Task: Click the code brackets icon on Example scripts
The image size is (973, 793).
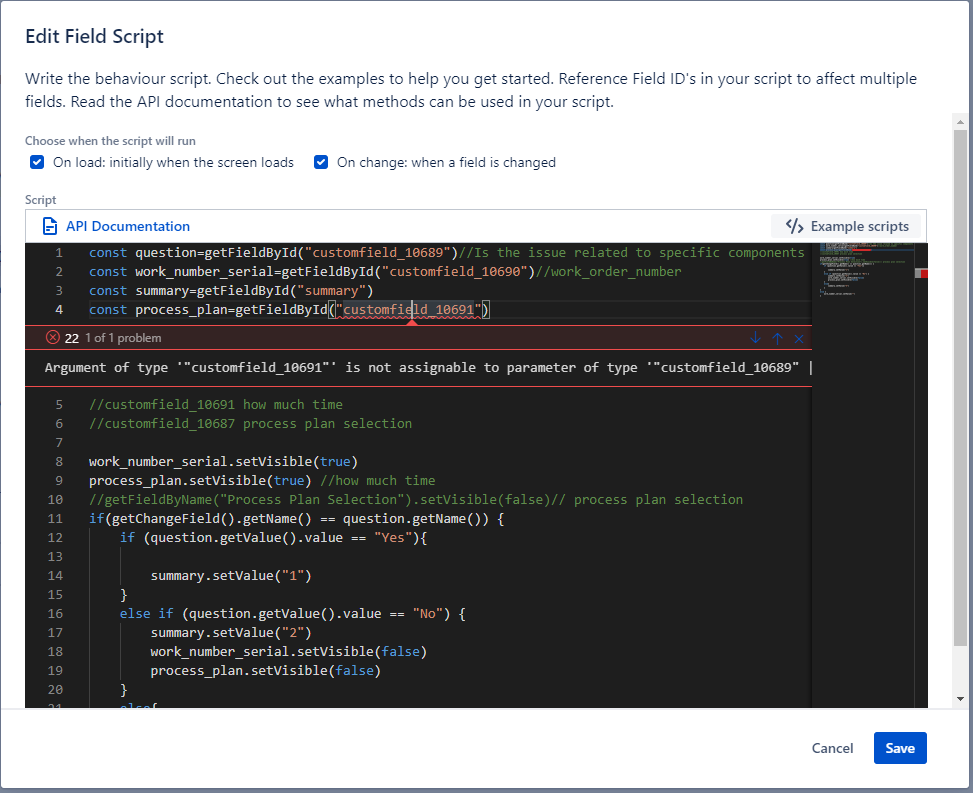Action: (794, 226)
